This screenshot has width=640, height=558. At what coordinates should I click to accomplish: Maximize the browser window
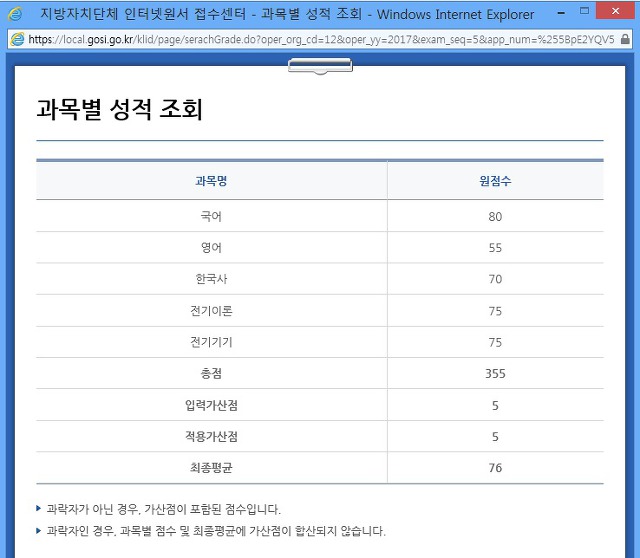[584, 11]
